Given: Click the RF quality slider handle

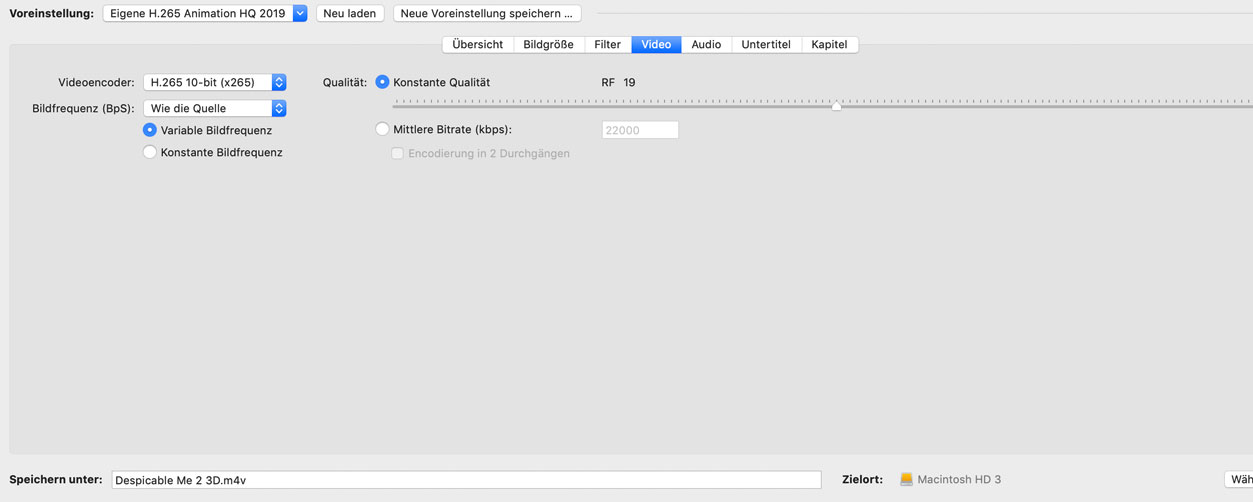Looking at the screenshot, I should (836, 106).
